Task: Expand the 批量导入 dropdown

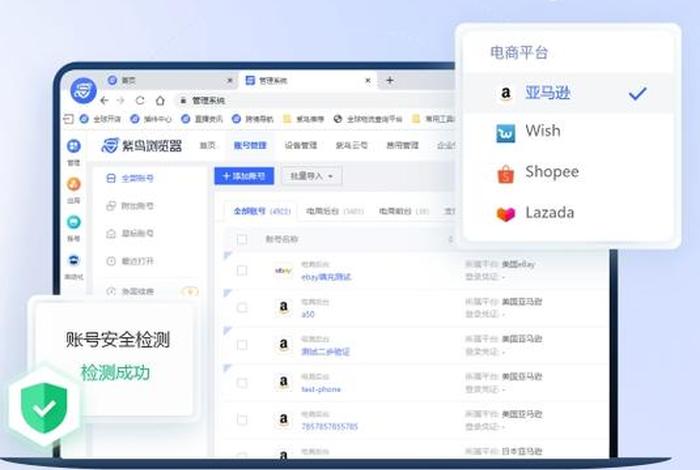Action: coord(310,176)
